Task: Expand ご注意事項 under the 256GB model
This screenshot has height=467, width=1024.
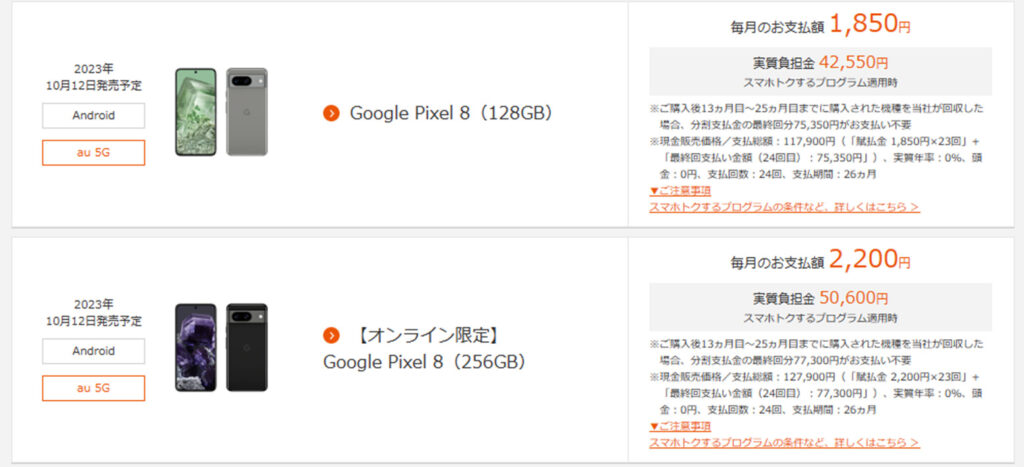Action: pyautogui.click(x=680, y=427)
